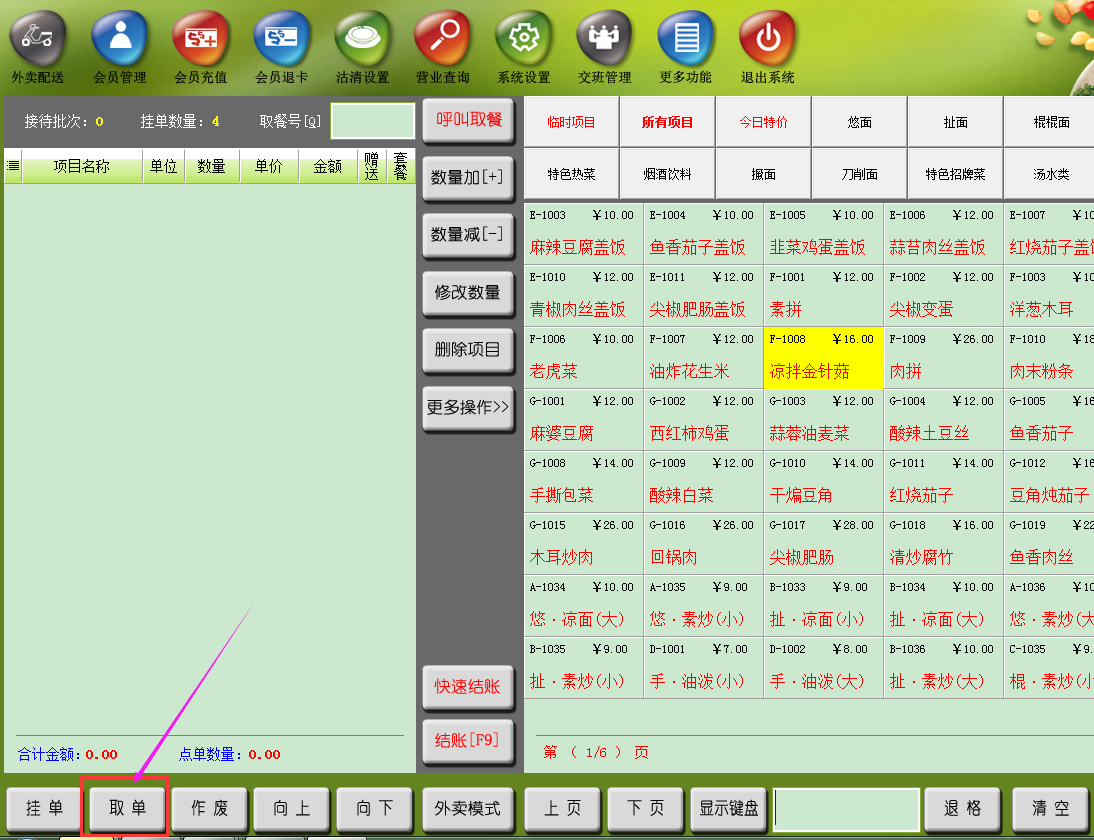Toggle 外卖模式 takeout mode
This screenshot has height=840, width=1094.
point(467,808)
